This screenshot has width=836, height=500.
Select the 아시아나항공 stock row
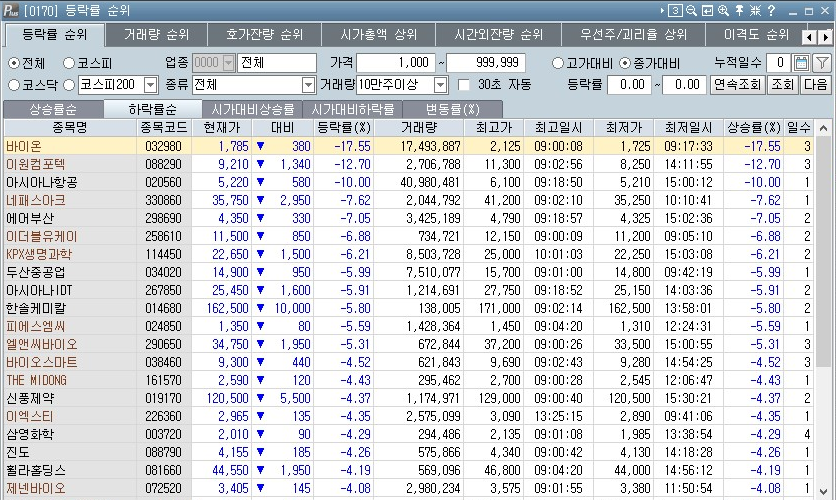tap(408, 182)
